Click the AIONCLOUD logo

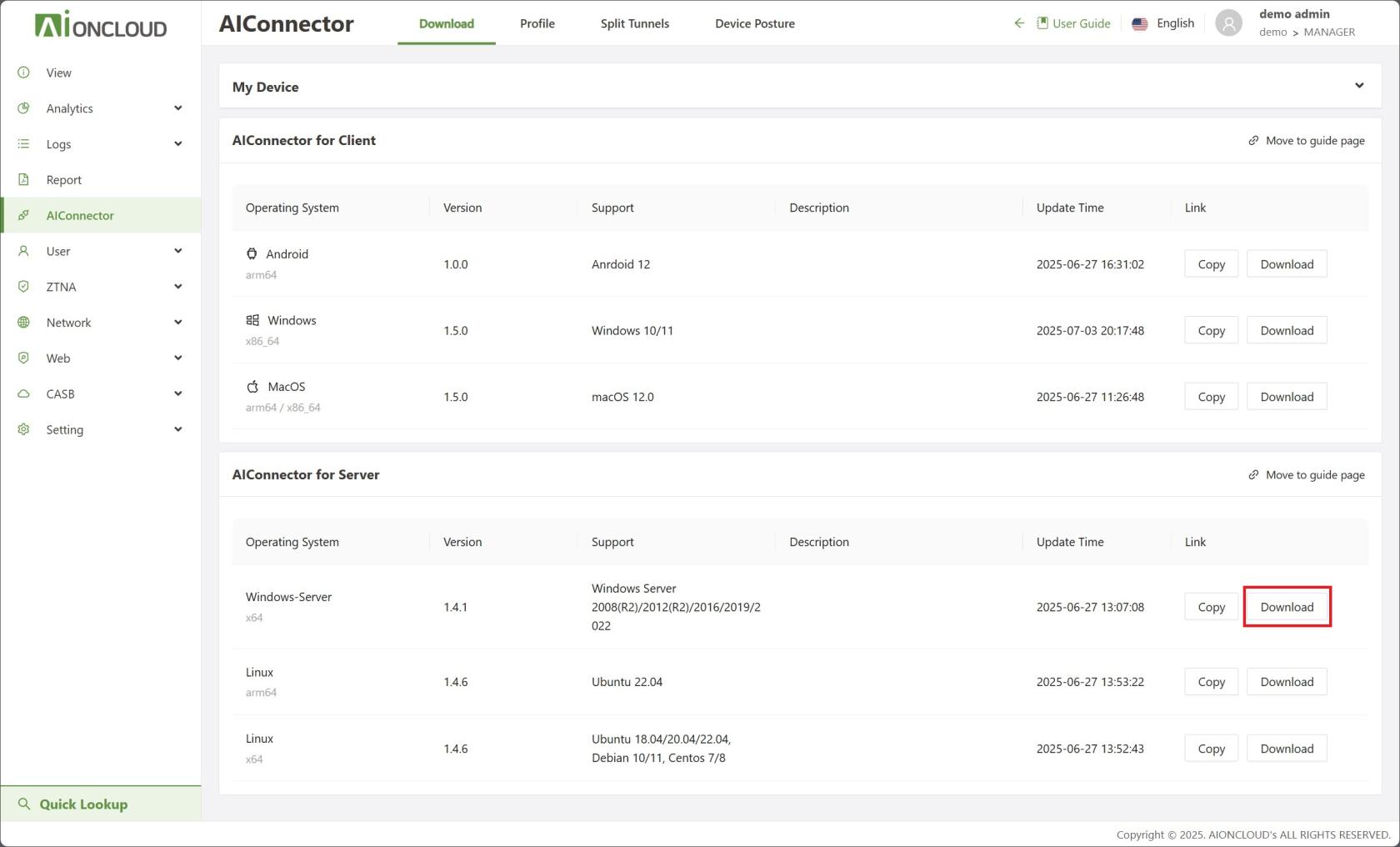click(x=101, y=25)
